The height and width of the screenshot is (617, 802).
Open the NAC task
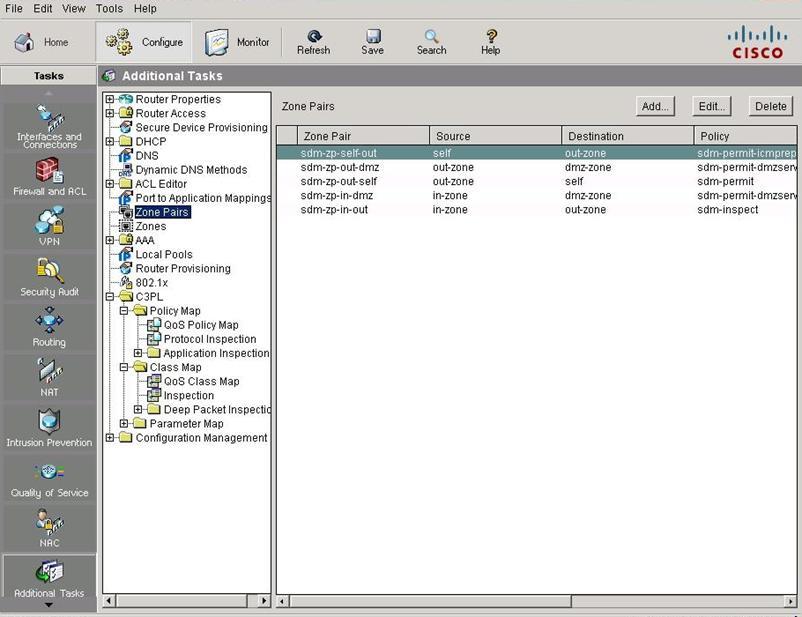pos(49,528)
